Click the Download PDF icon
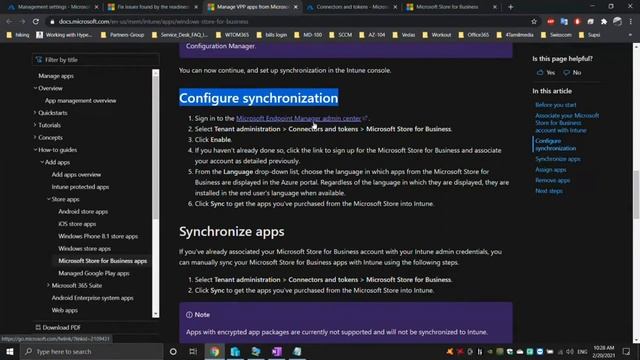The height and width of the screenshot is (360, 640). point(38,327)
